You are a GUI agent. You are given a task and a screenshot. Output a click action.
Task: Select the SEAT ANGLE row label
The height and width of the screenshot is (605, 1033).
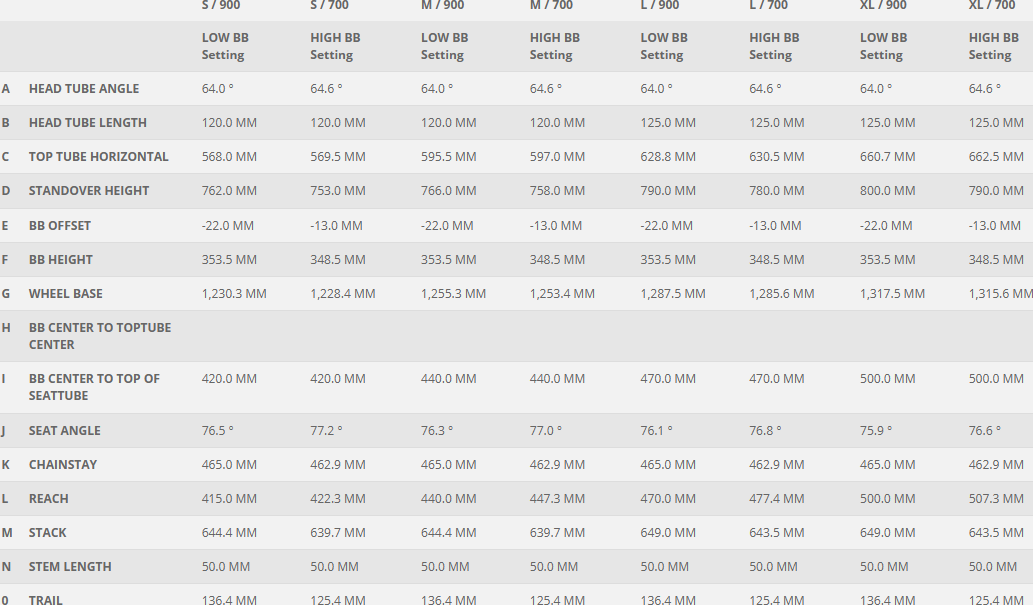(x=65, y=431)
